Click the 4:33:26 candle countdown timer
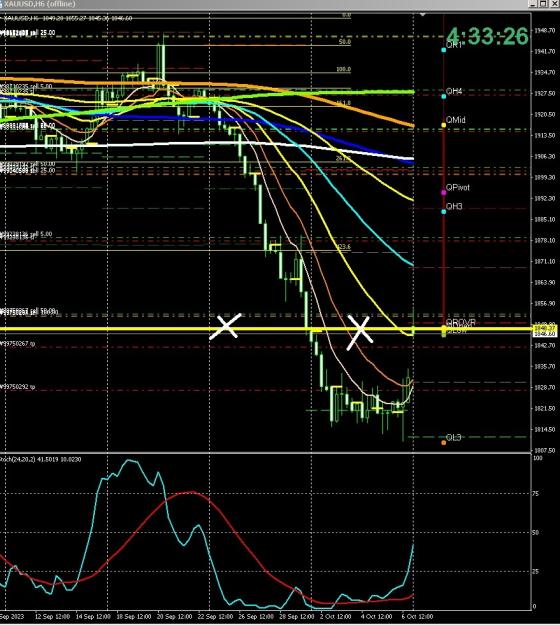This screenshot has height=625, width=560. point(487,36)
